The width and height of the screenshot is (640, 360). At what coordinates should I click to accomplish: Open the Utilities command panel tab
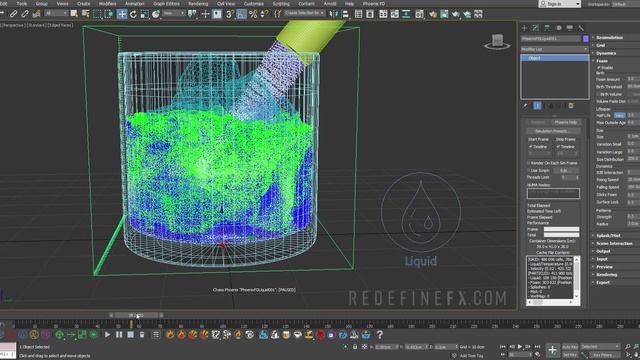click(581, 28)
